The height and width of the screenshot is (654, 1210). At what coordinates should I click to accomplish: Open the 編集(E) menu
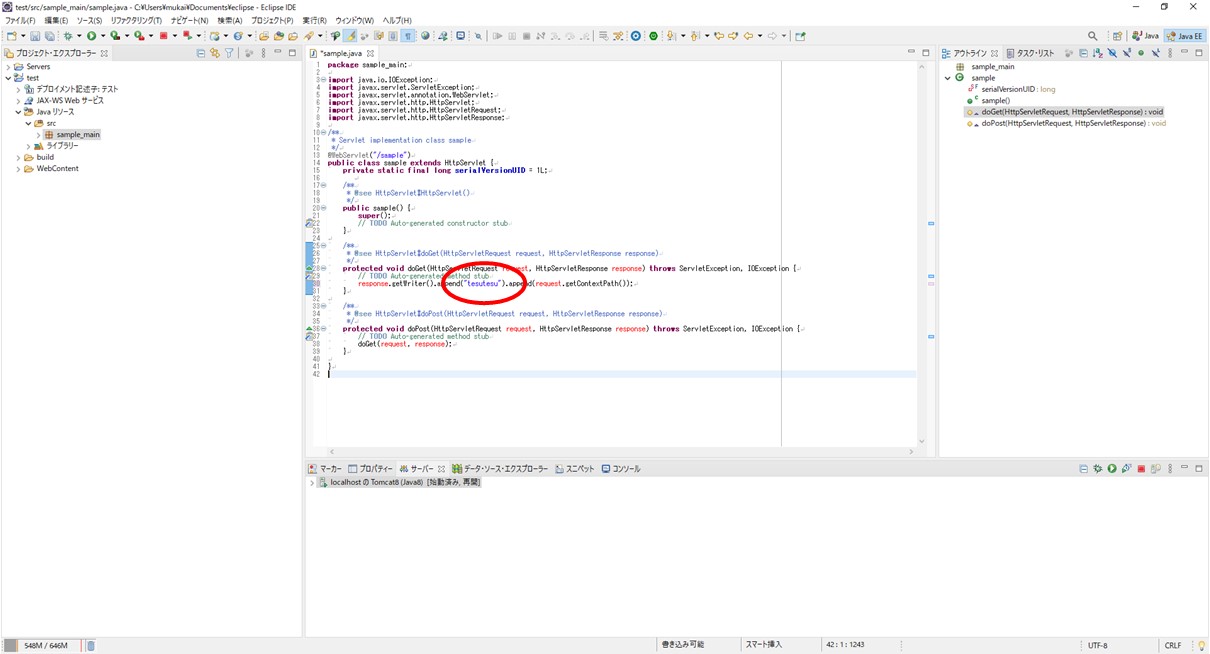coord(56,20)
